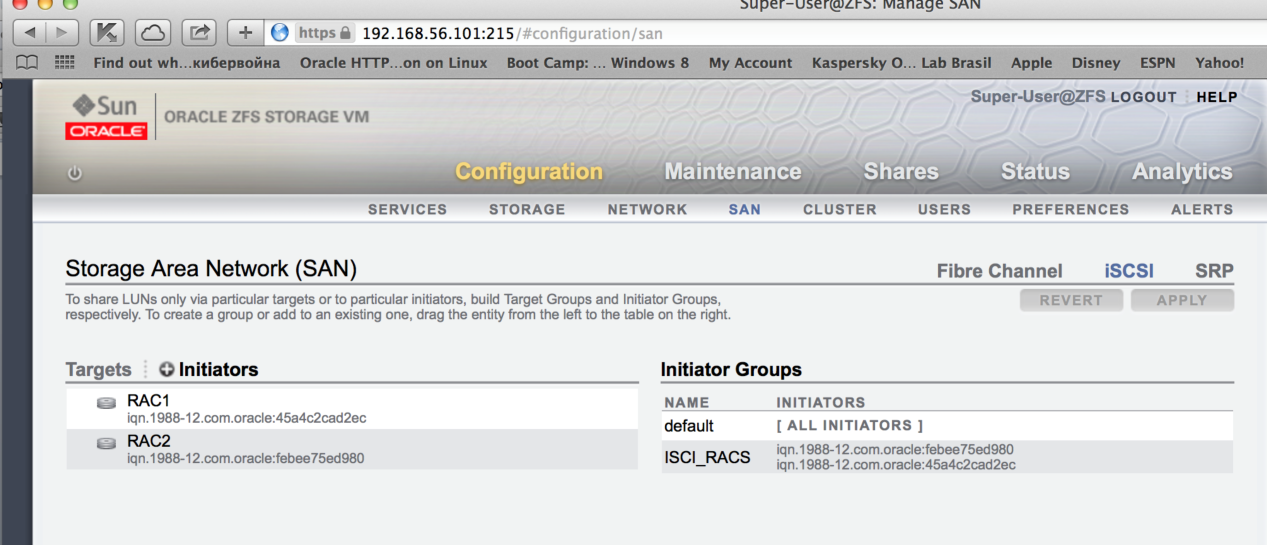Image resolution: width=1267 pixels, height=545 pixels.
Task: Select the SERVICES submenu
Action: pyautogui.click(x=407, y=209)
